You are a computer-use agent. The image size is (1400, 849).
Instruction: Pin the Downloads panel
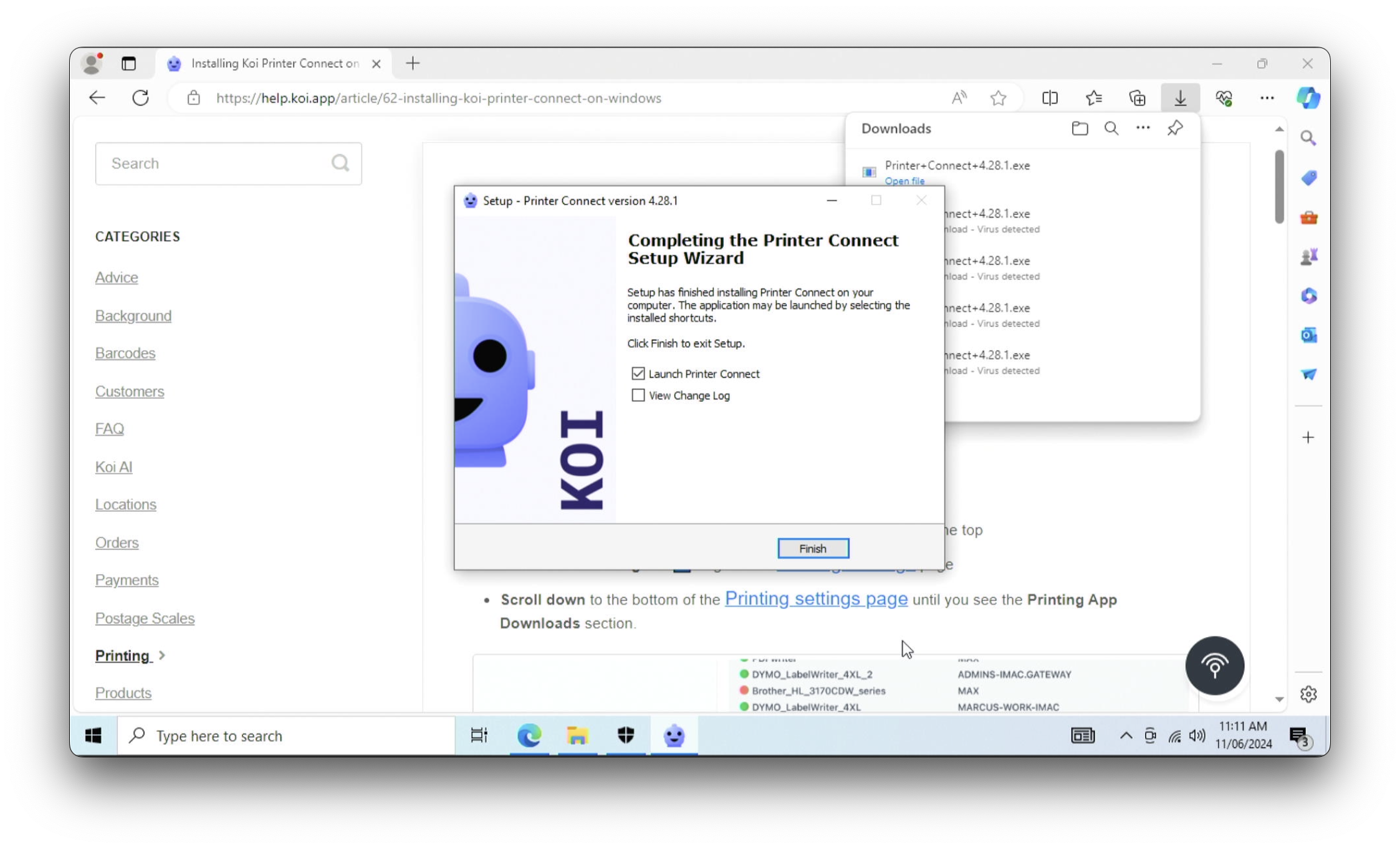pyautogui.click(x=1175, y=128)
